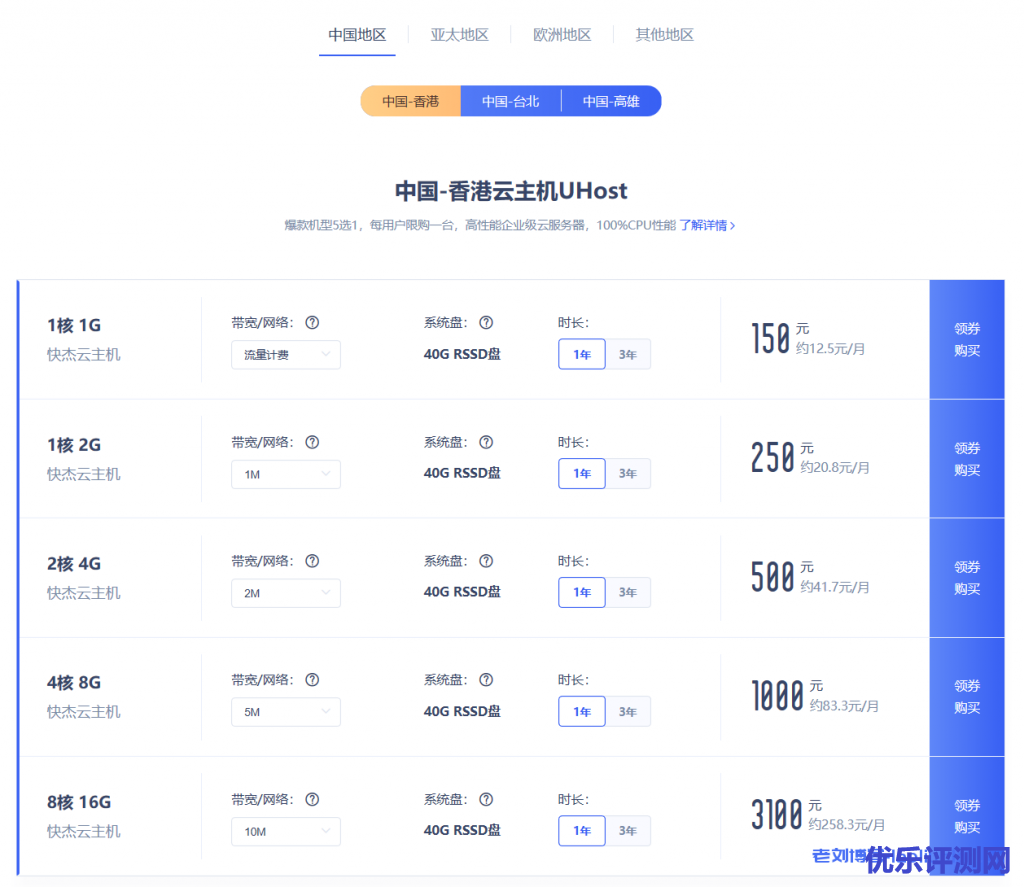Open the 流量计费 bandwidth dropdown

click(x=286, y=355)
